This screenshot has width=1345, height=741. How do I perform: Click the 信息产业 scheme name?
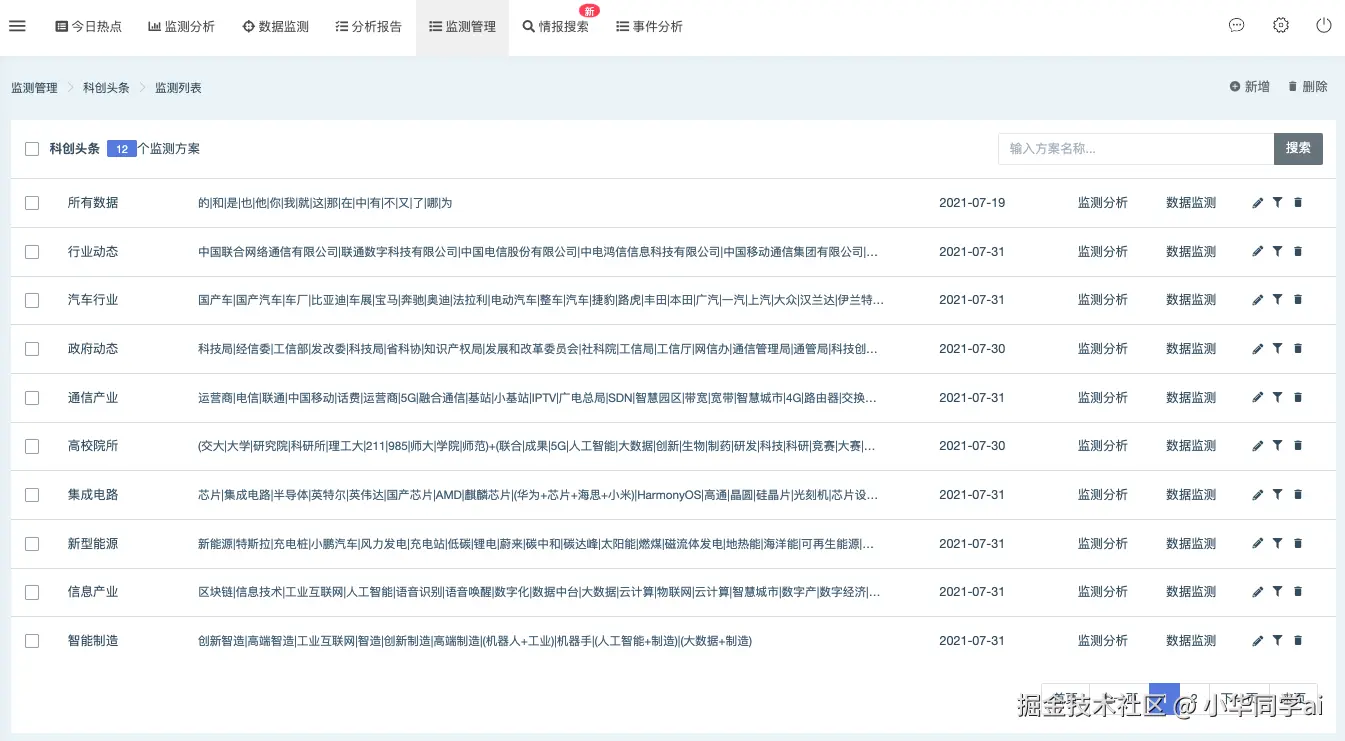[93, 592]
